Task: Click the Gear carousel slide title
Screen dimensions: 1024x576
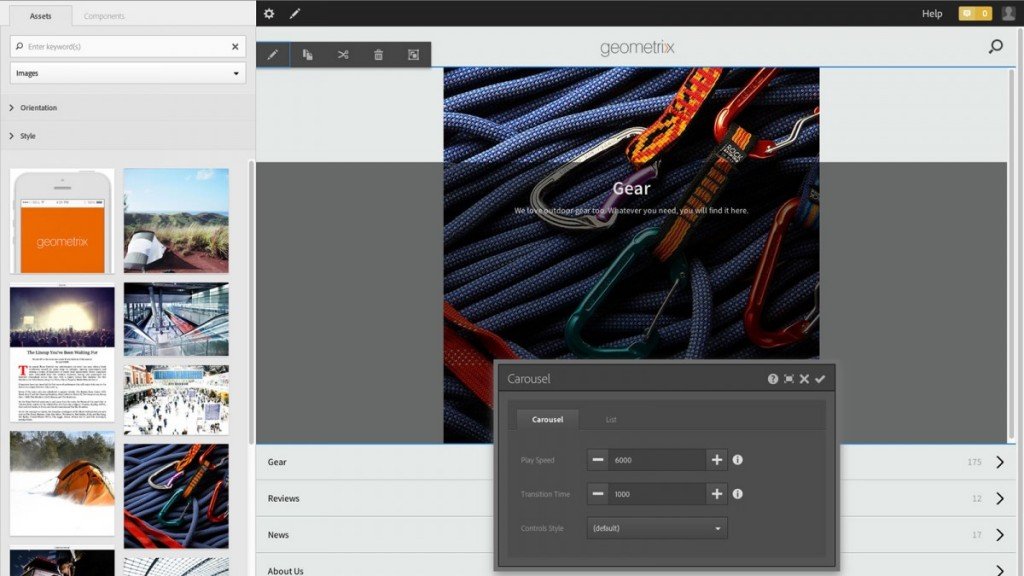Action: pyautogui.click(x=632, y=189)
